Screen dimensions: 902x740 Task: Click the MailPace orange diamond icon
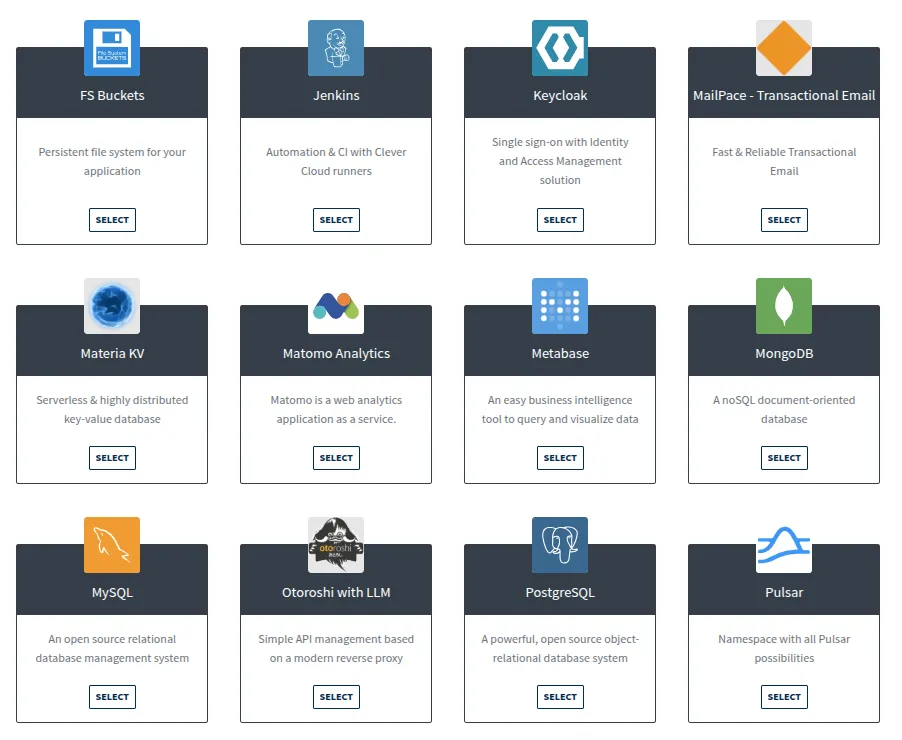[783, 48]
